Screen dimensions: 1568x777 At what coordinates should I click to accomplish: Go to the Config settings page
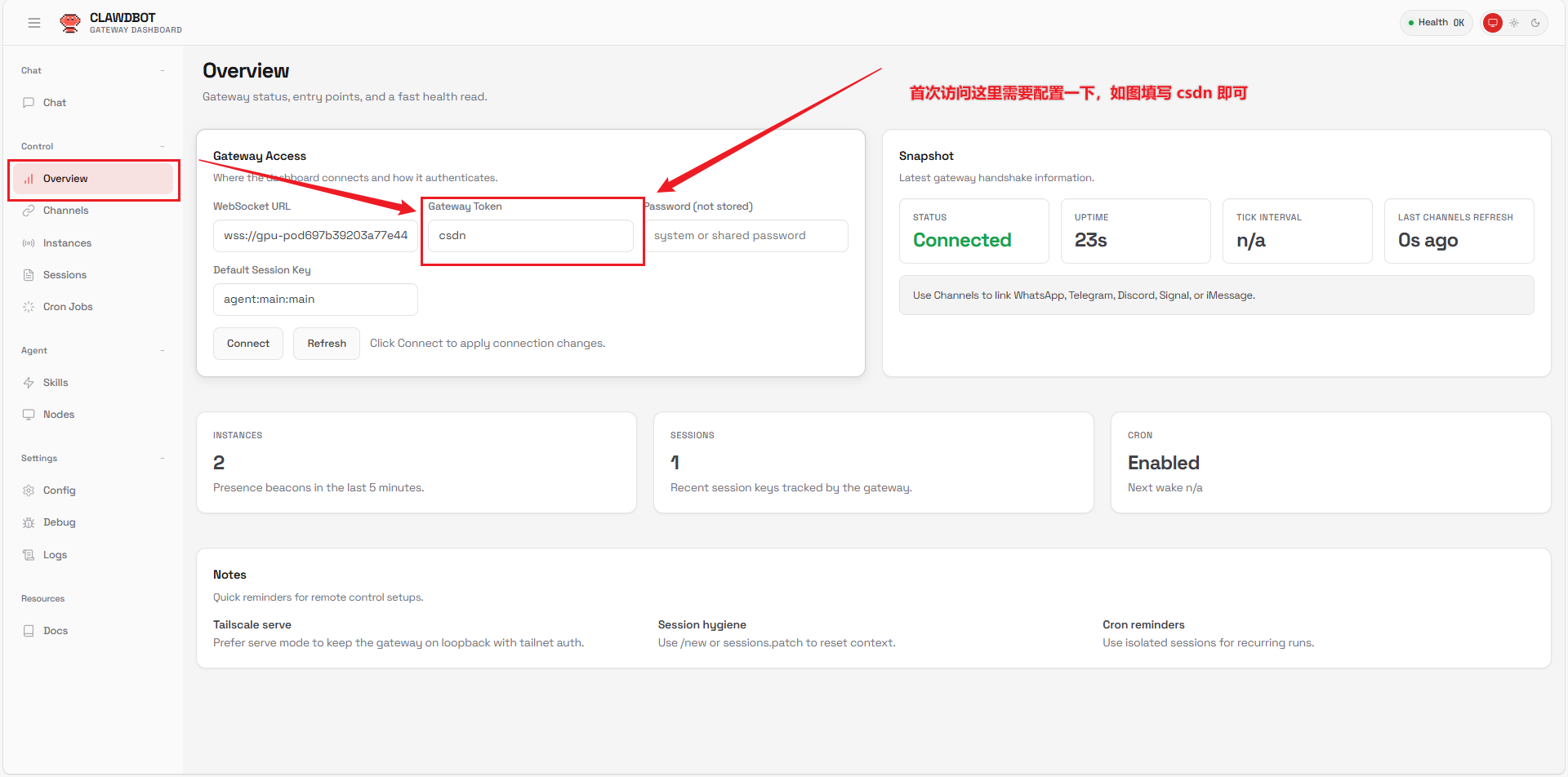tap(59, 491)
